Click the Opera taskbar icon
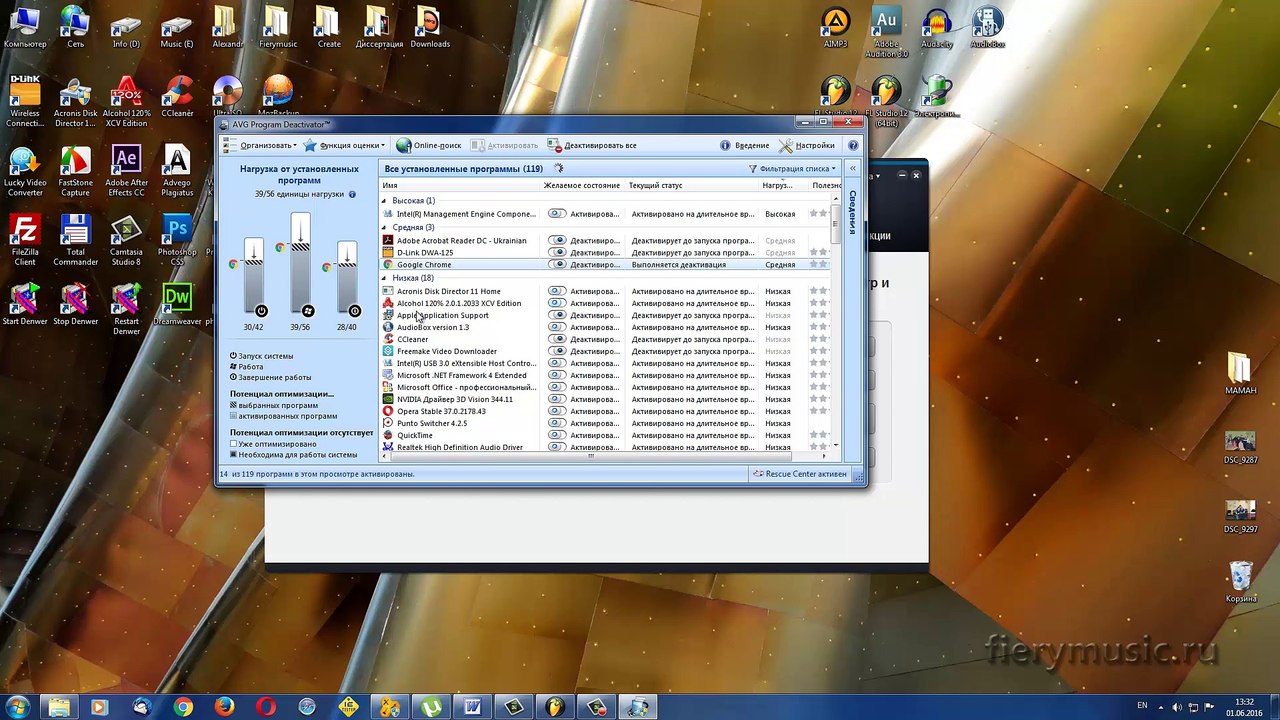Screen dimensions: 1280x720 [265, 707]
